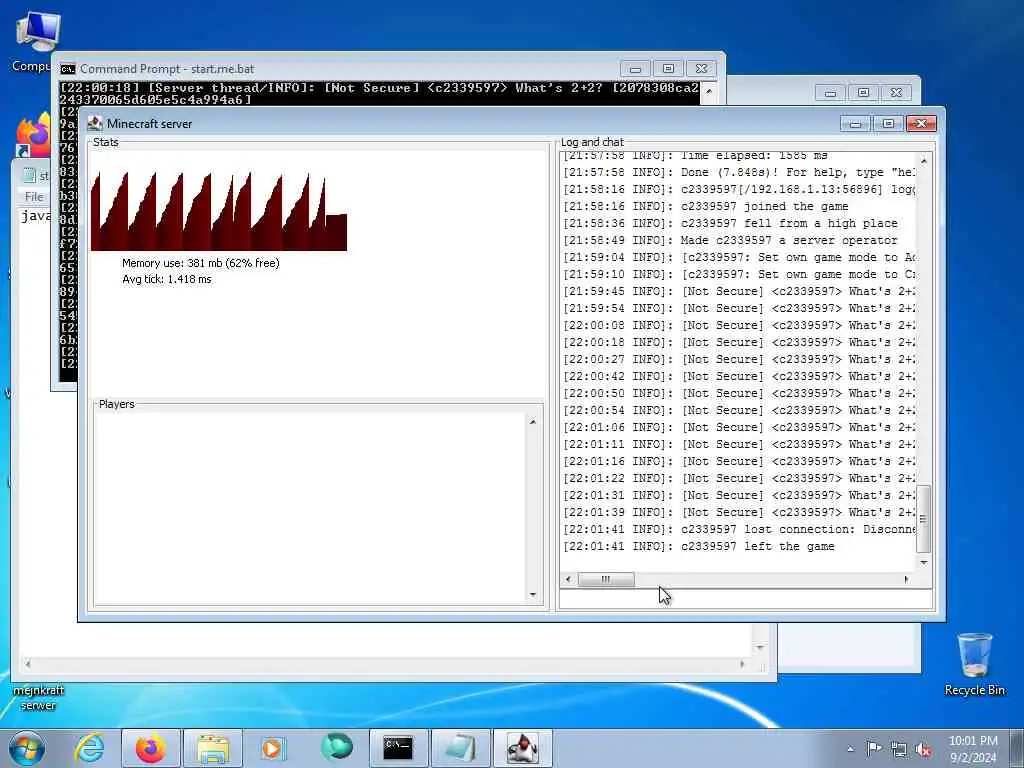Image resolution: width=1024 pixels, height=768 pixels.
Task: Select the 'mejnkraft serwer' desktop item
Action: [38, 697]
